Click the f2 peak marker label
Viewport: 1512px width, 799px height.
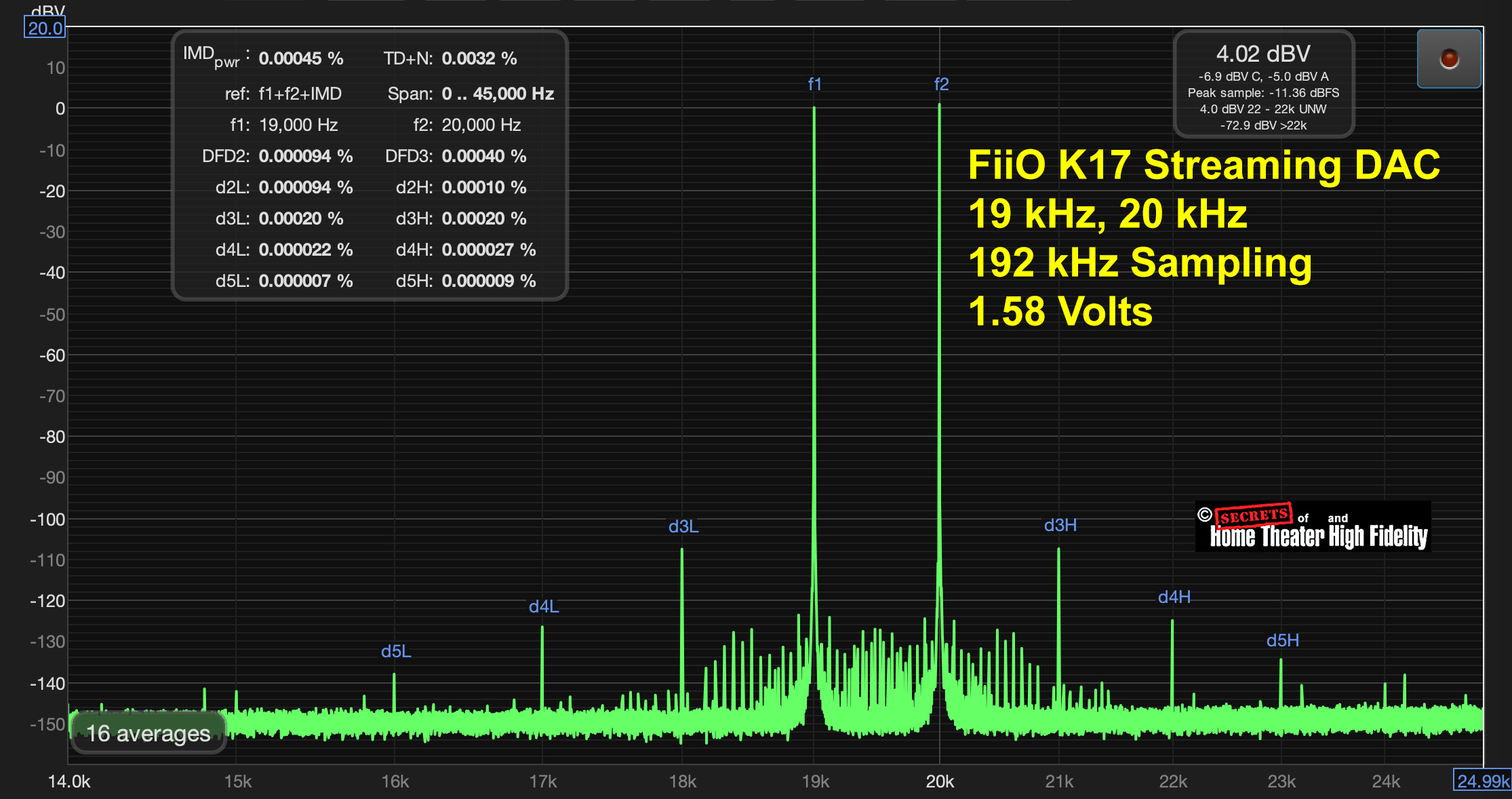pos(941,84)
